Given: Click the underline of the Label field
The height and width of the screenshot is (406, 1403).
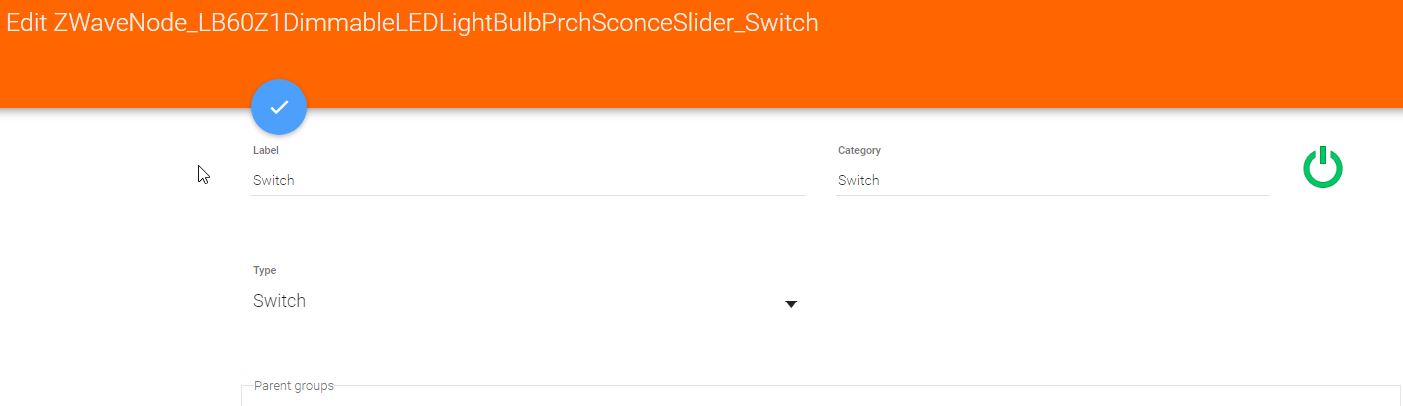Looking at the screenshot, I should tap(528, 195).
